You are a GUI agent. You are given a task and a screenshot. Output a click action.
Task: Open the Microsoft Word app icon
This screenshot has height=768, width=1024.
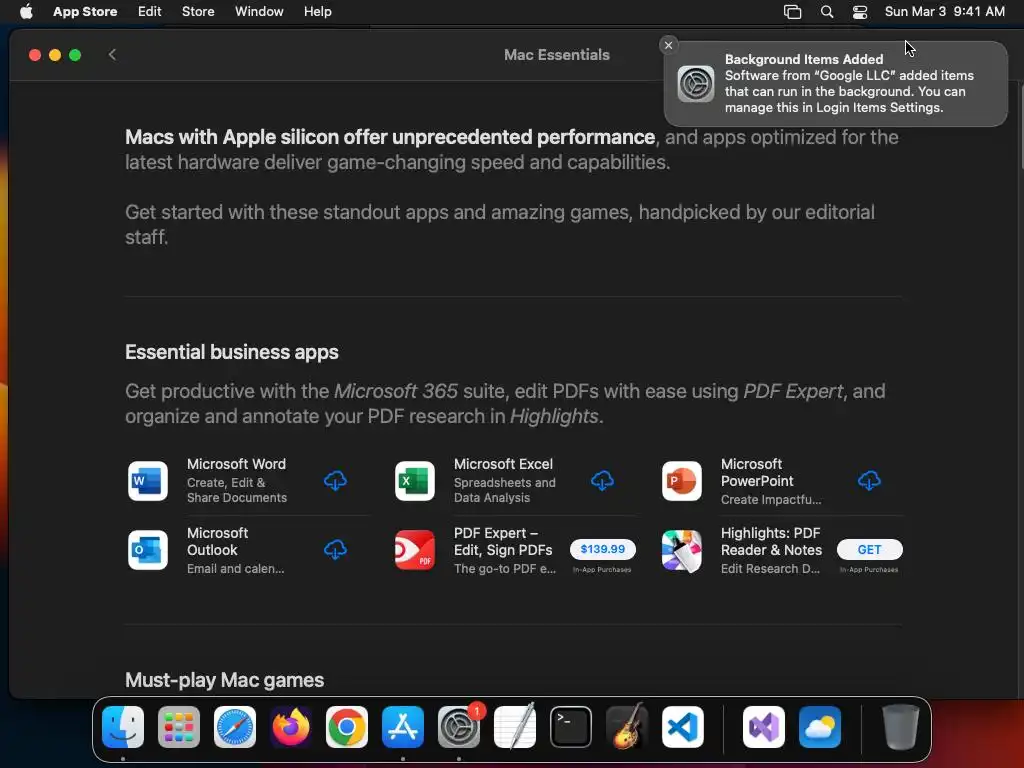(x=148, y=481)
